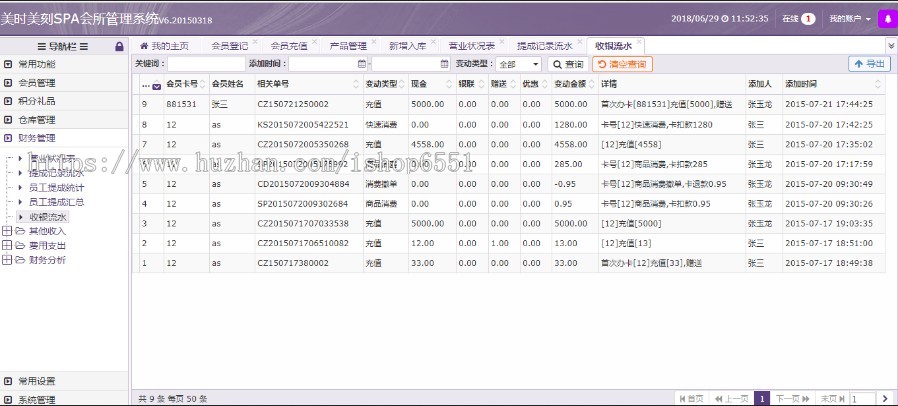Sort by 银联 column arrows
This screenshot has width=898, height=406.
pos(481,84)
